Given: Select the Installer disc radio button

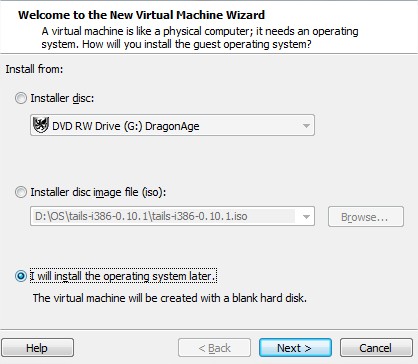Looking at the screenshot, I should (21, 98).
